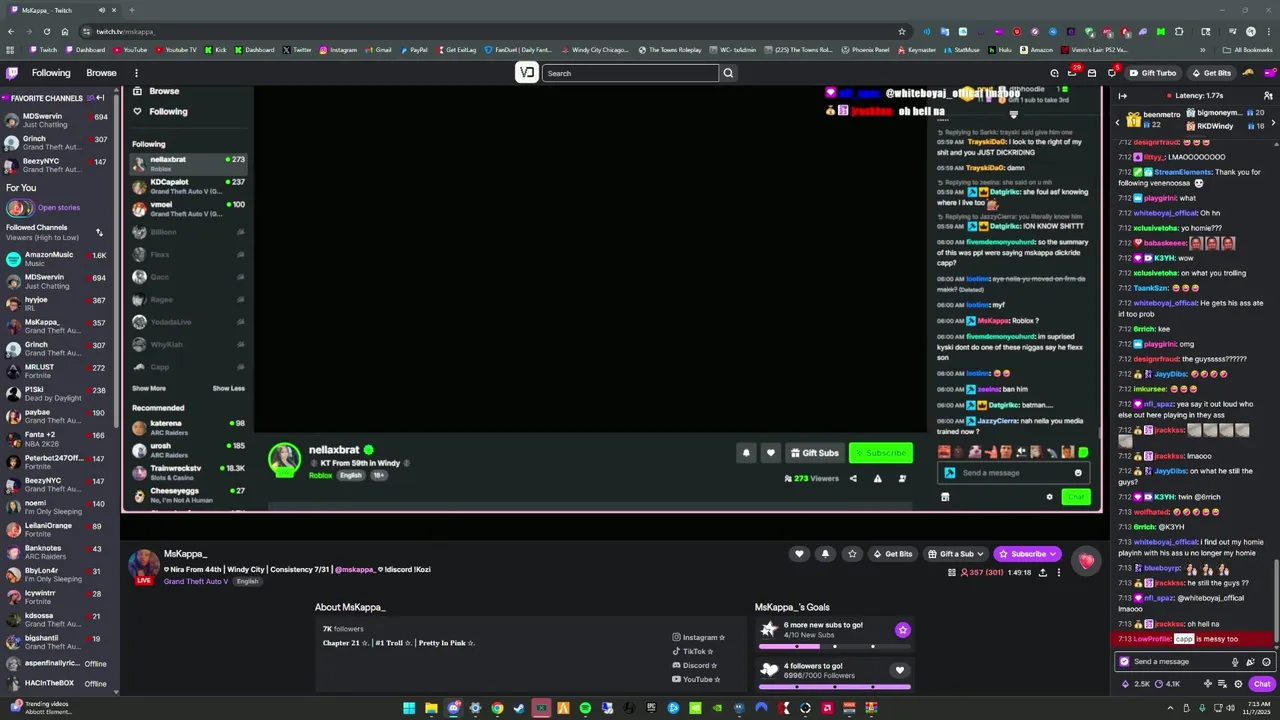Click the Open stories link

coord(59,208)
